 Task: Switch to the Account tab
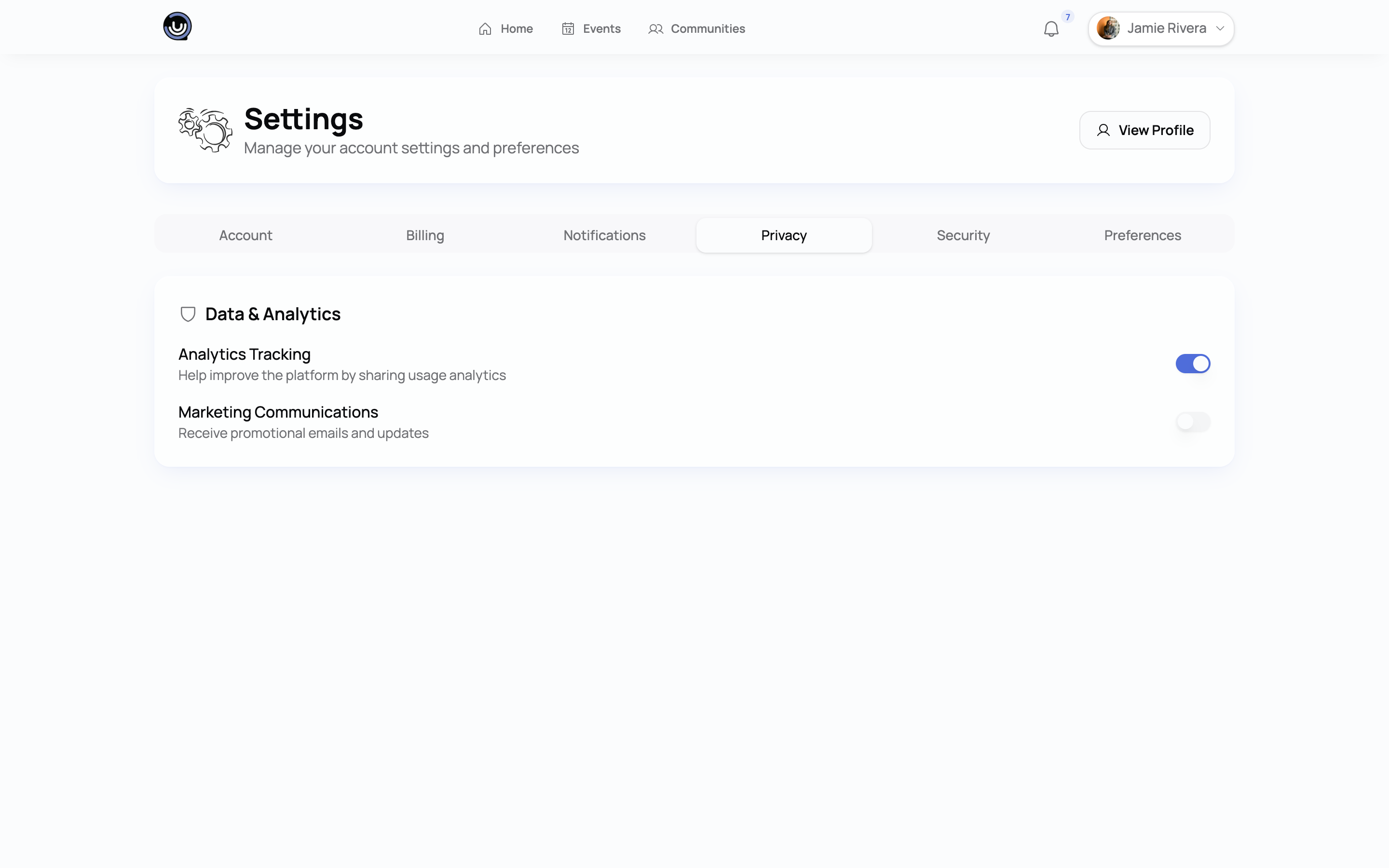[245, 235]
